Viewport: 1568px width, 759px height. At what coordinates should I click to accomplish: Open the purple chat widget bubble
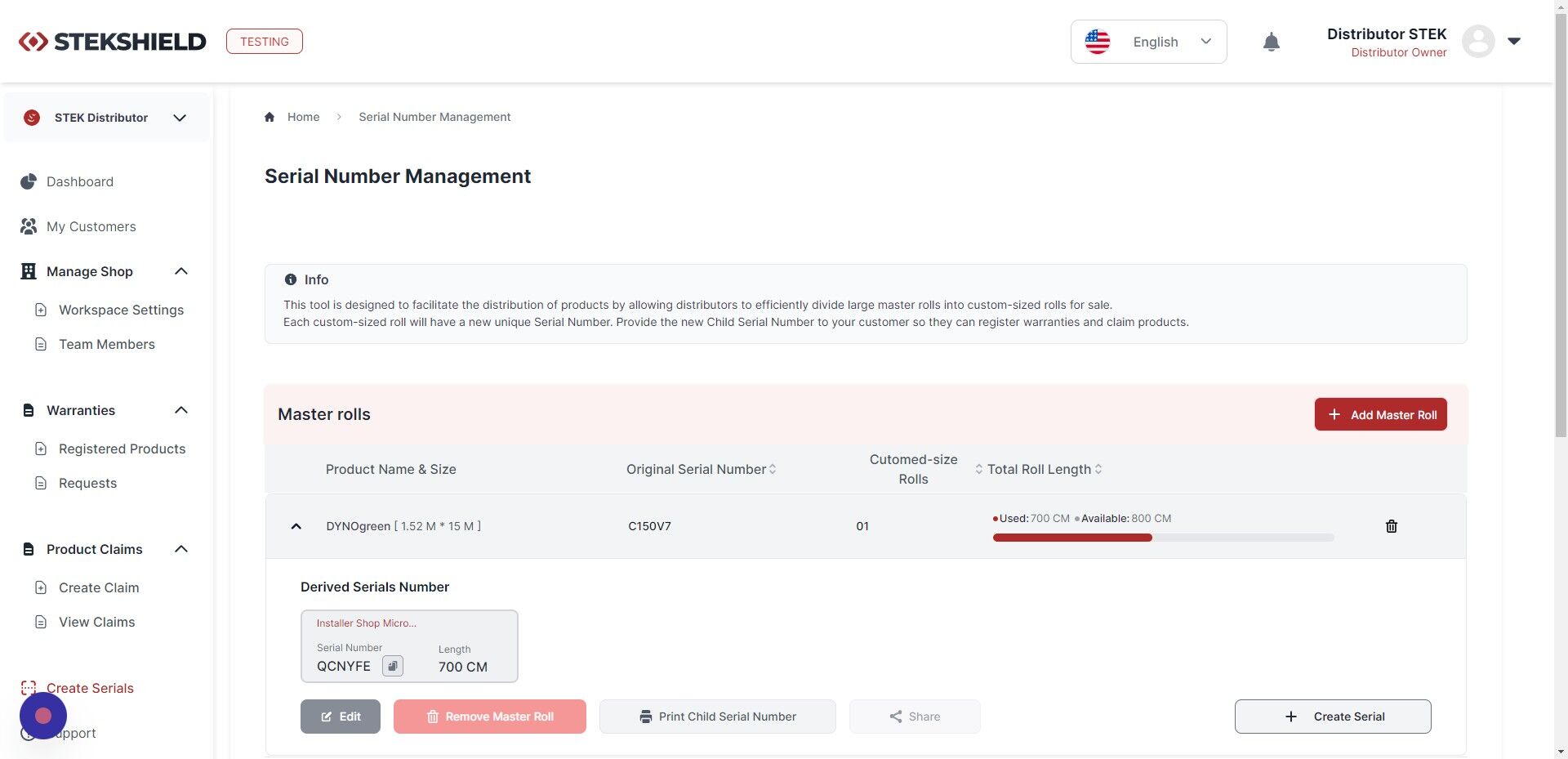click(43, 716)
